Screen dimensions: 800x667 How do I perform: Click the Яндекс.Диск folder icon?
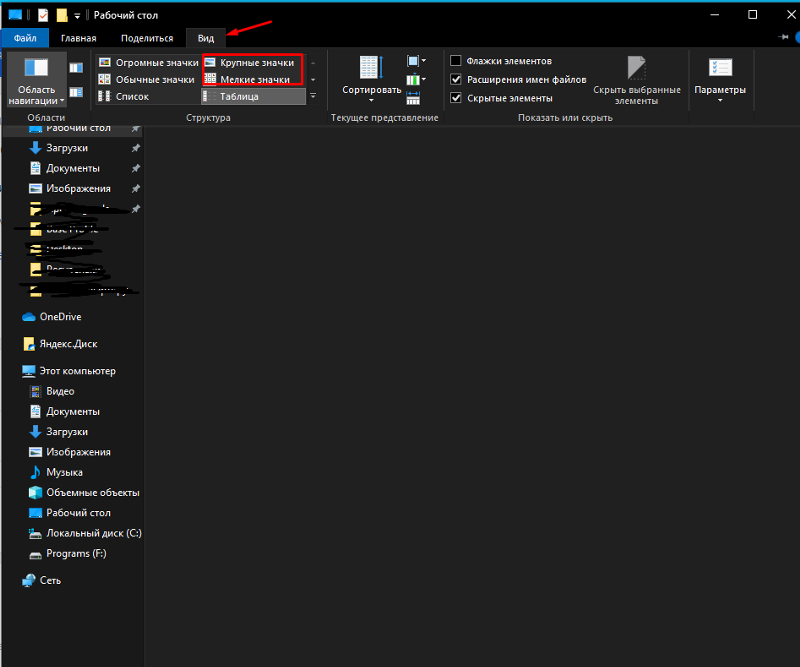29,344
